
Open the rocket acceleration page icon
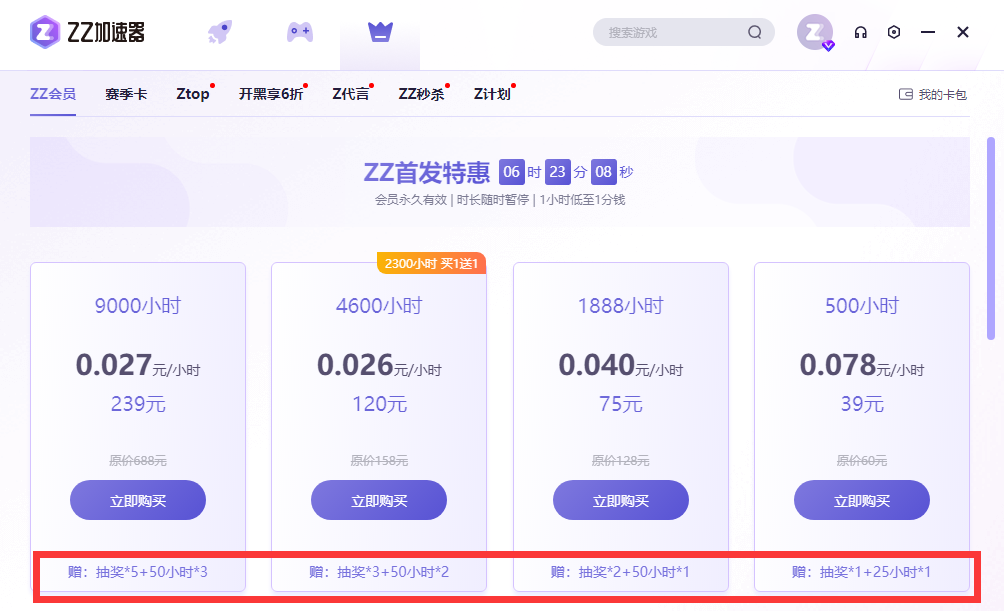[220, 32]
